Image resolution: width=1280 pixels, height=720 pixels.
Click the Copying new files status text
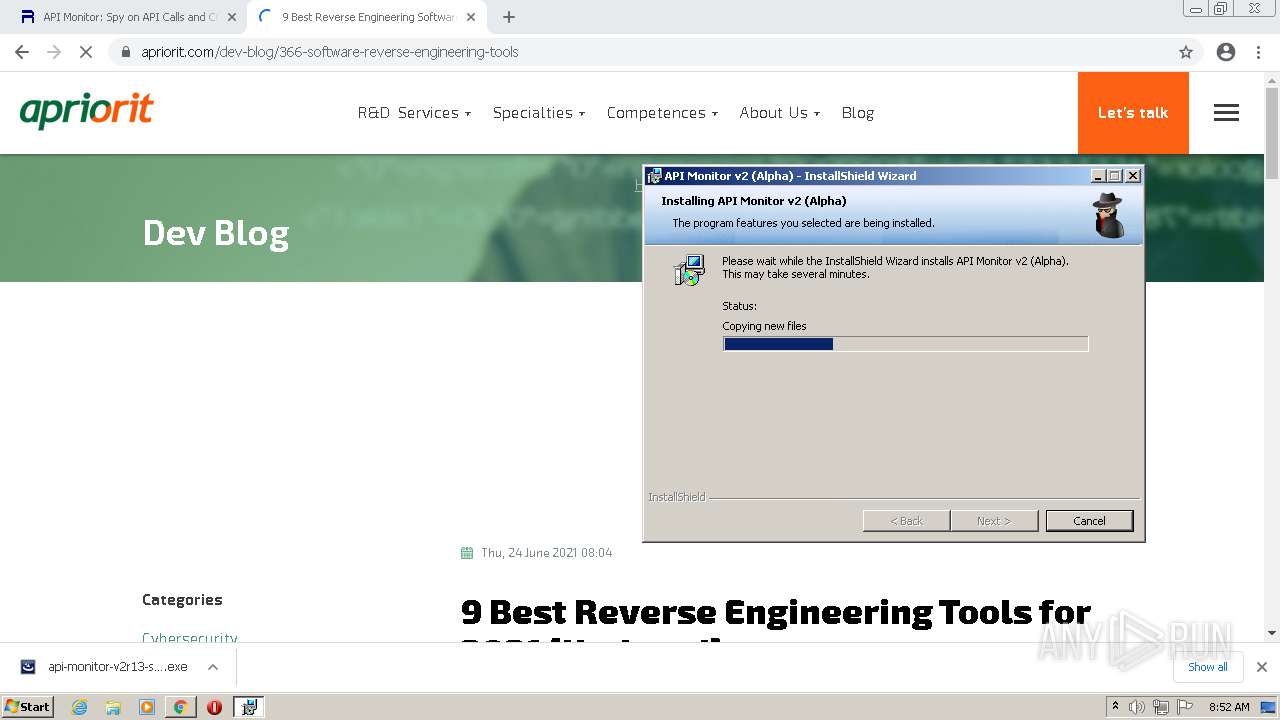pyautogui.click(x=764, y=326)
